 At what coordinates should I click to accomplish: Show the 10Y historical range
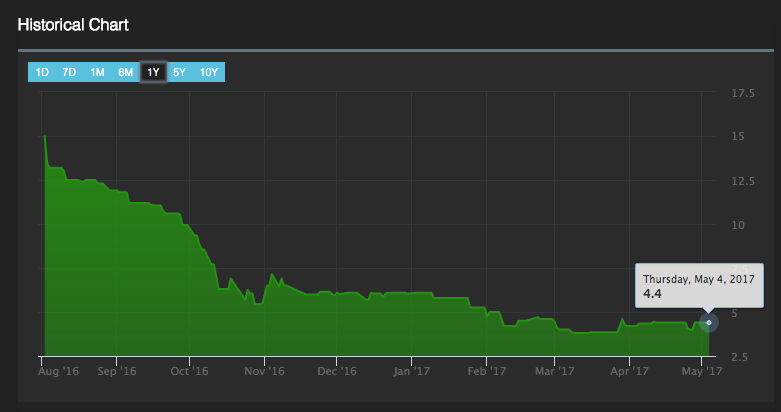point(209,72)
